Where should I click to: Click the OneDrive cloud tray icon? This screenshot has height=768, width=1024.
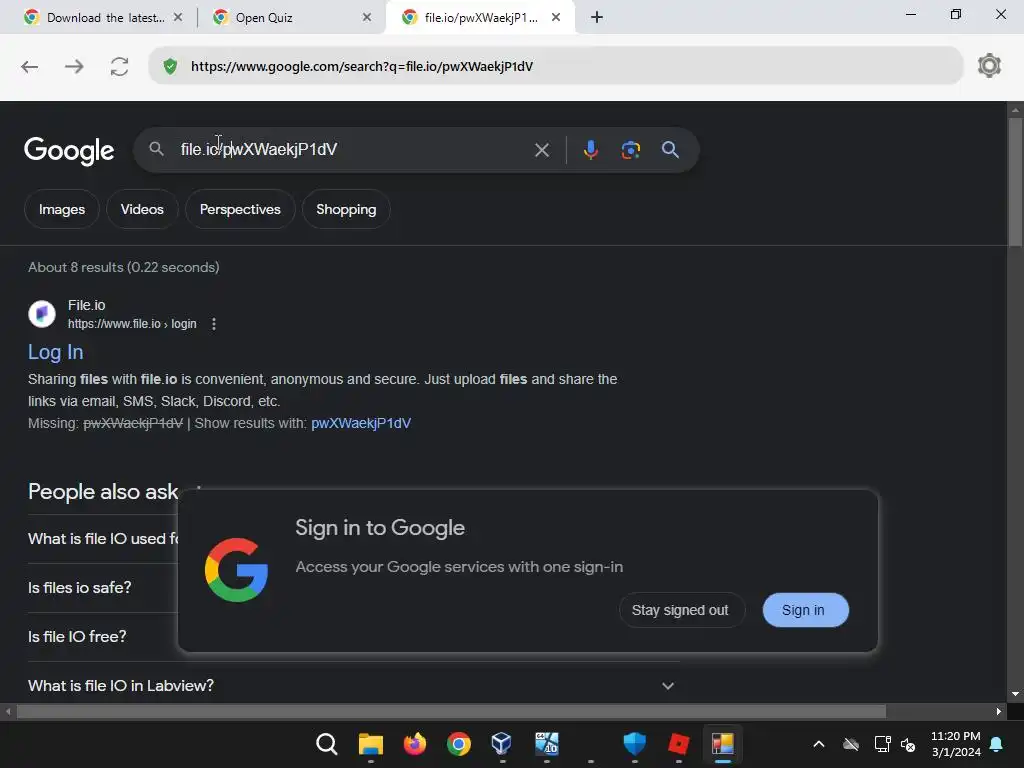[x=851, y=744]
